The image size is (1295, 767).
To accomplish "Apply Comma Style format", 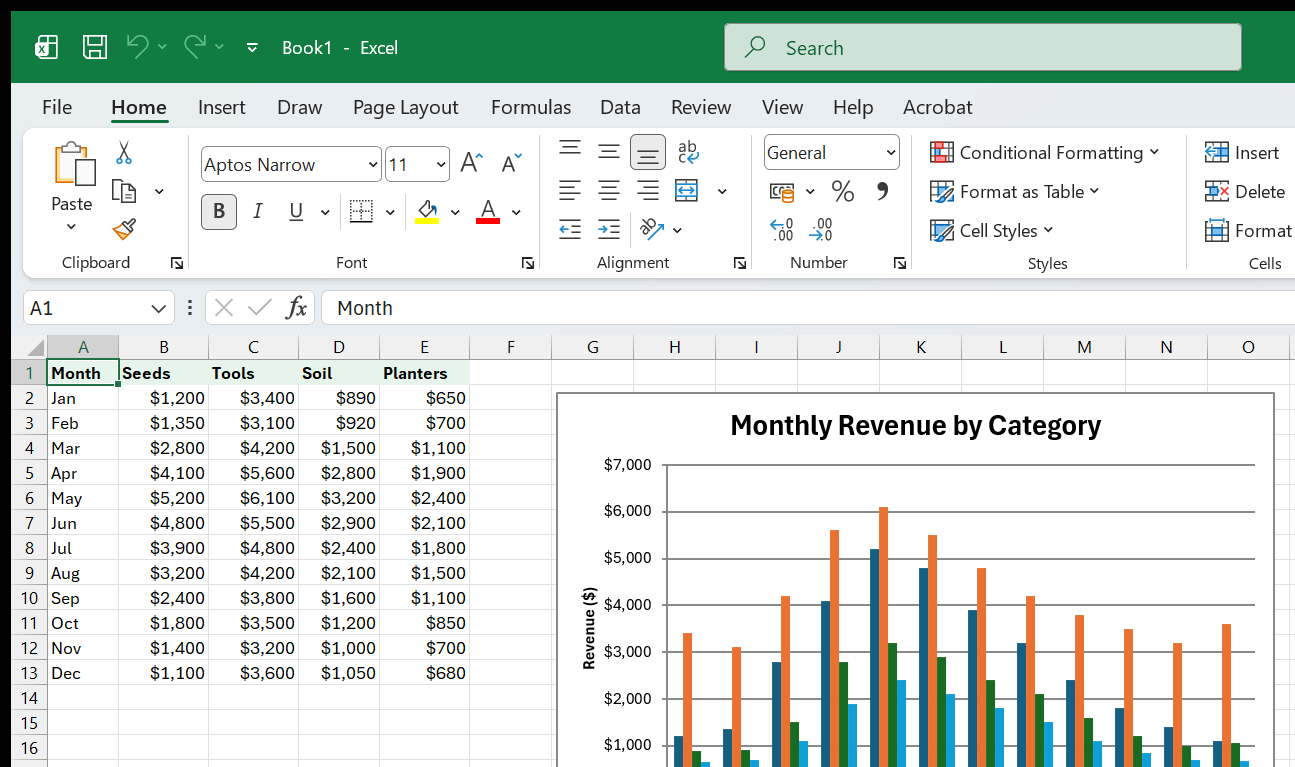I will click(882, 191).
